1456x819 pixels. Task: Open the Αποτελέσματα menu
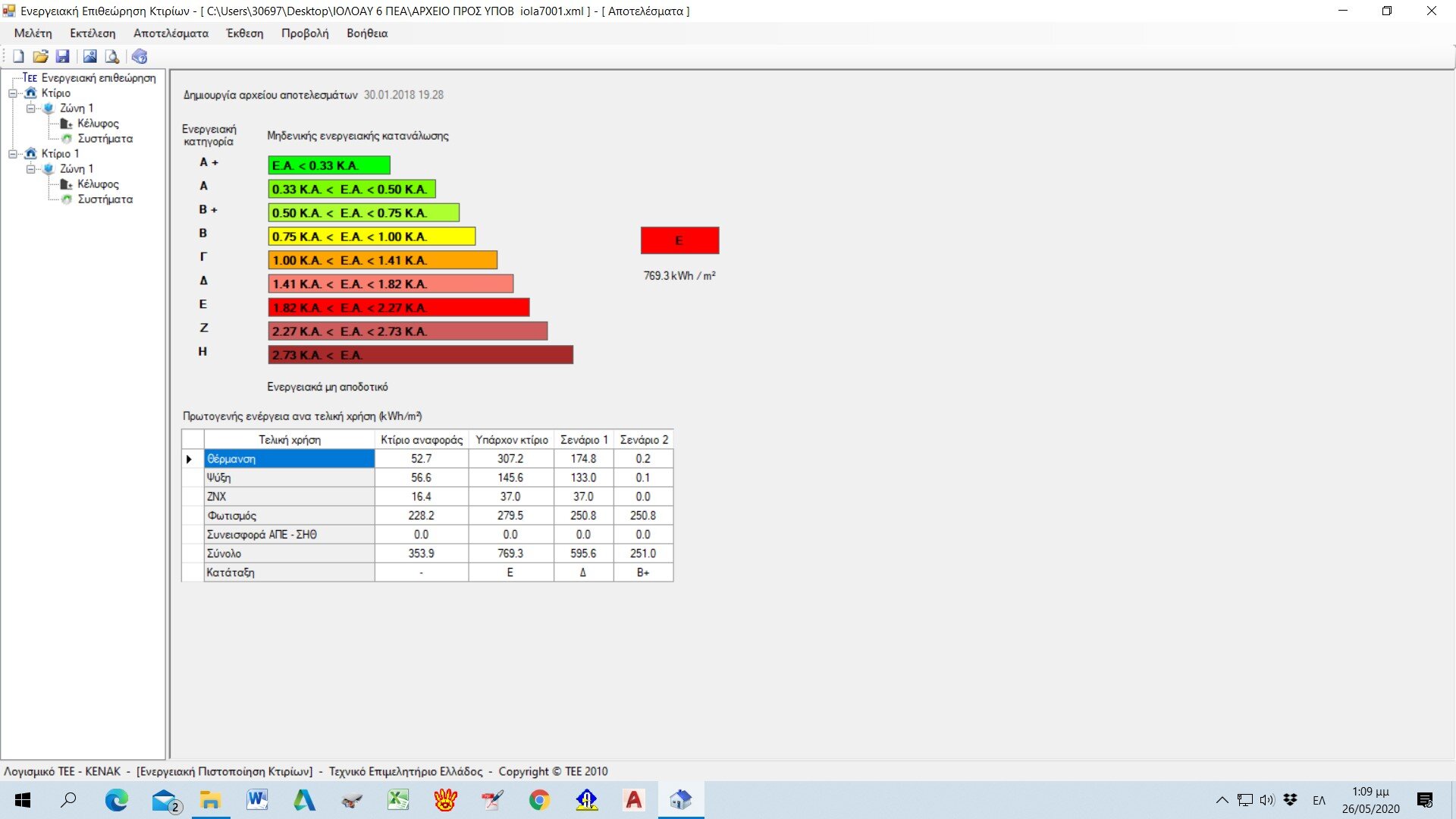[x=171, y=33]
